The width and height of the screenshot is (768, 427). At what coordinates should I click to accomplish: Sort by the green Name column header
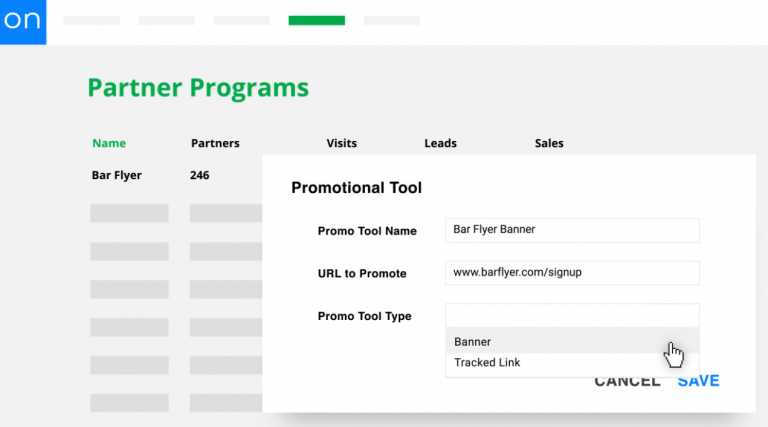109,143
